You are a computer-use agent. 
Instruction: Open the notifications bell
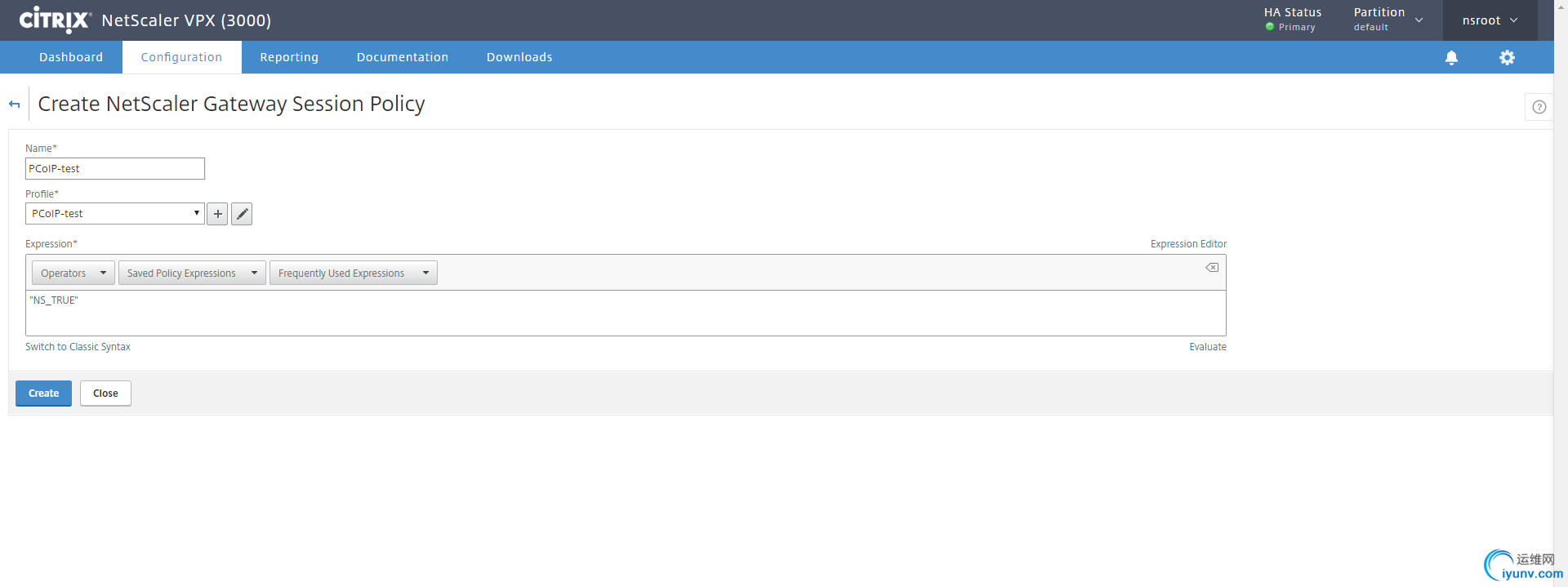coord(1451,57)
